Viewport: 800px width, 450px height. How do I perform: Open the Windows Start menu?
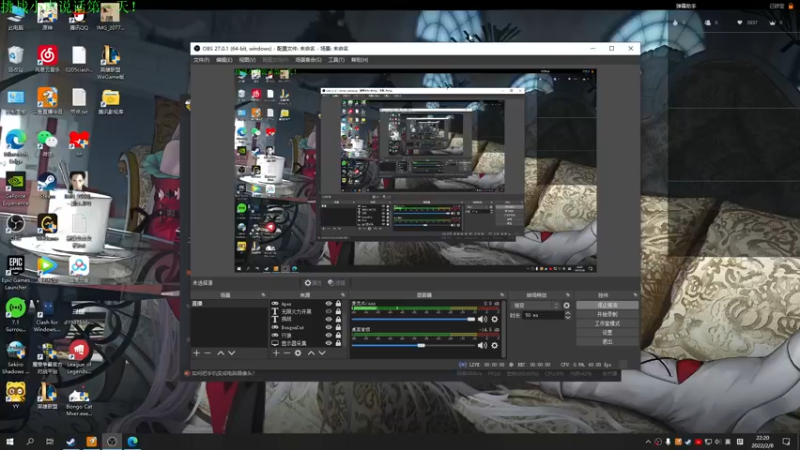pyautogui.click(x=10, y=441)
